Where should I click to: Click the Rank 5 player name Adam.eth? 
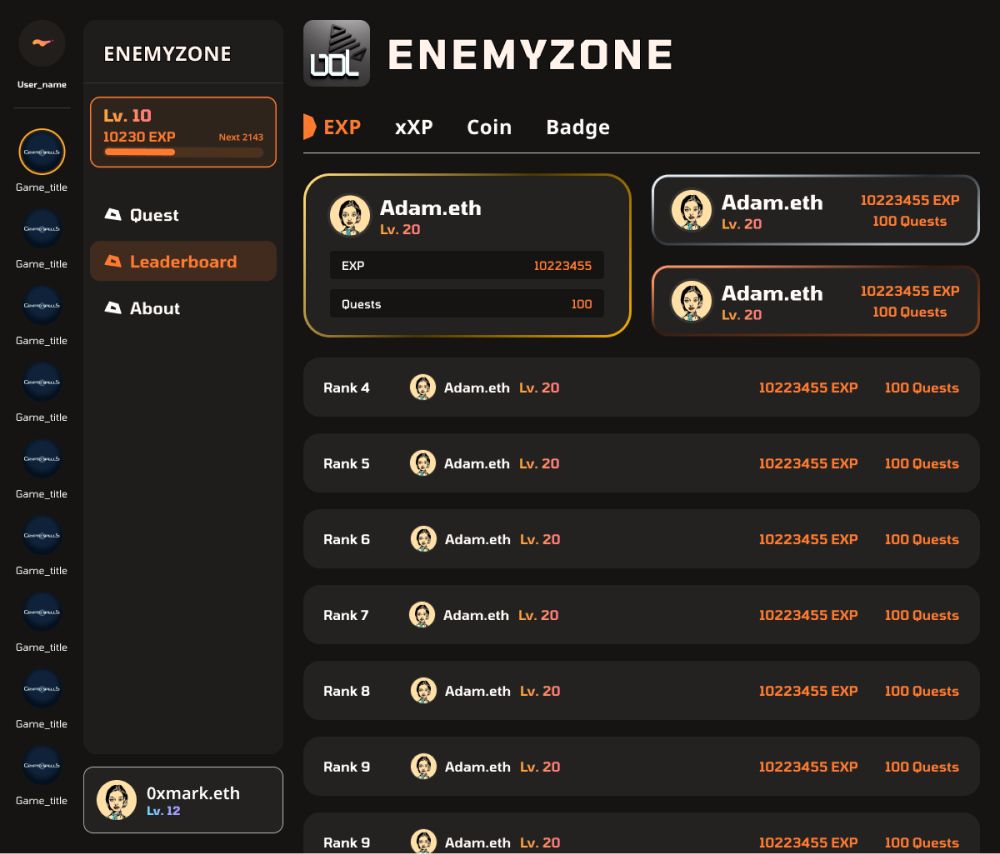tap(477, 464)
